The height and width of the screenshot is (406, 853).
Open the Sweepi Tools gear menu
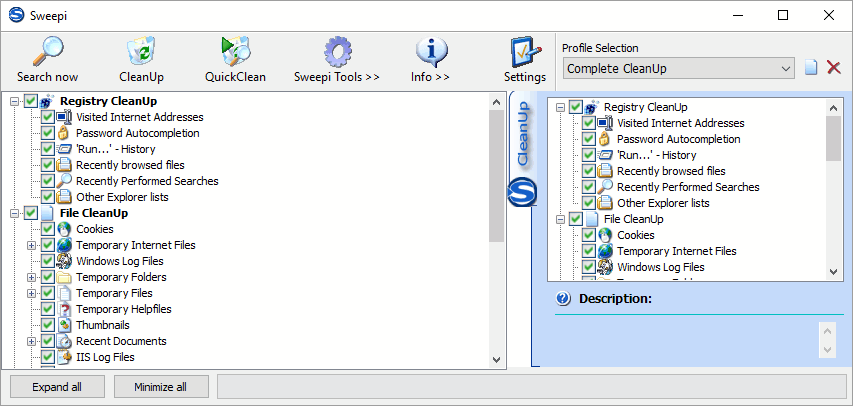coord(337,52)
